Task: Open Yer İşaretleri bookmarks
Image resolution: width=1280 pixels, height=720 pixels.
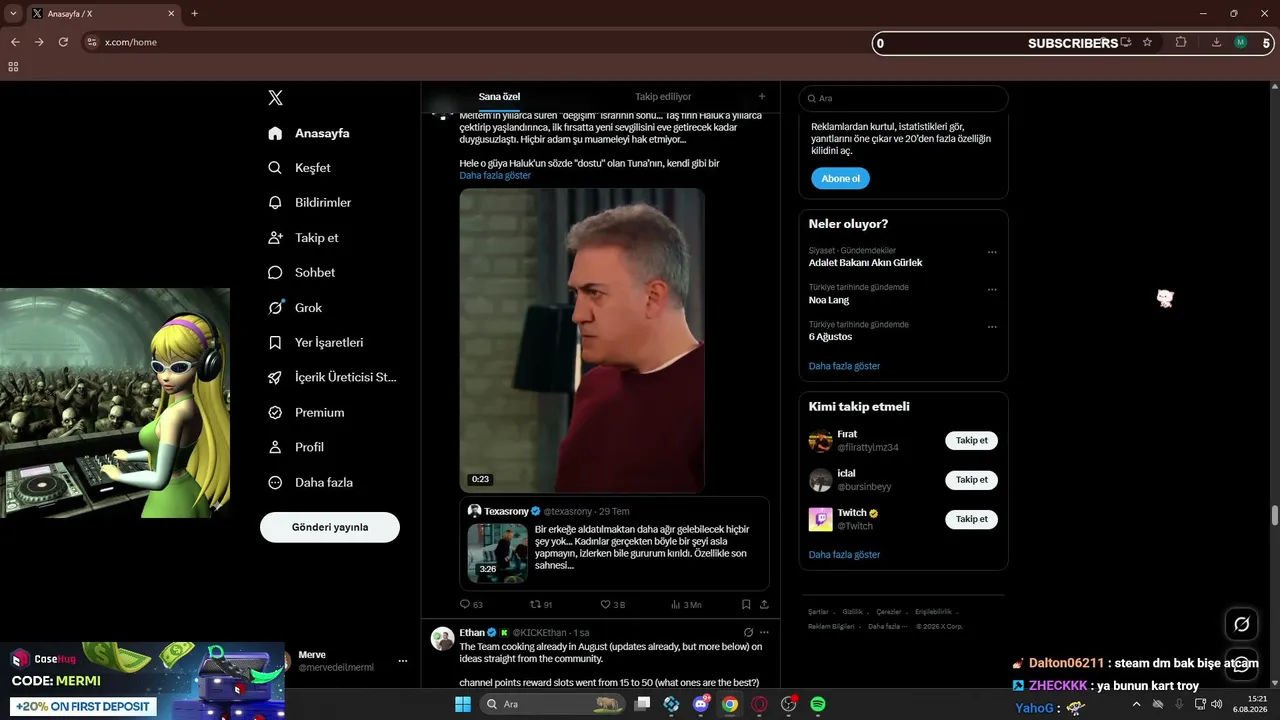Action: 315,343
